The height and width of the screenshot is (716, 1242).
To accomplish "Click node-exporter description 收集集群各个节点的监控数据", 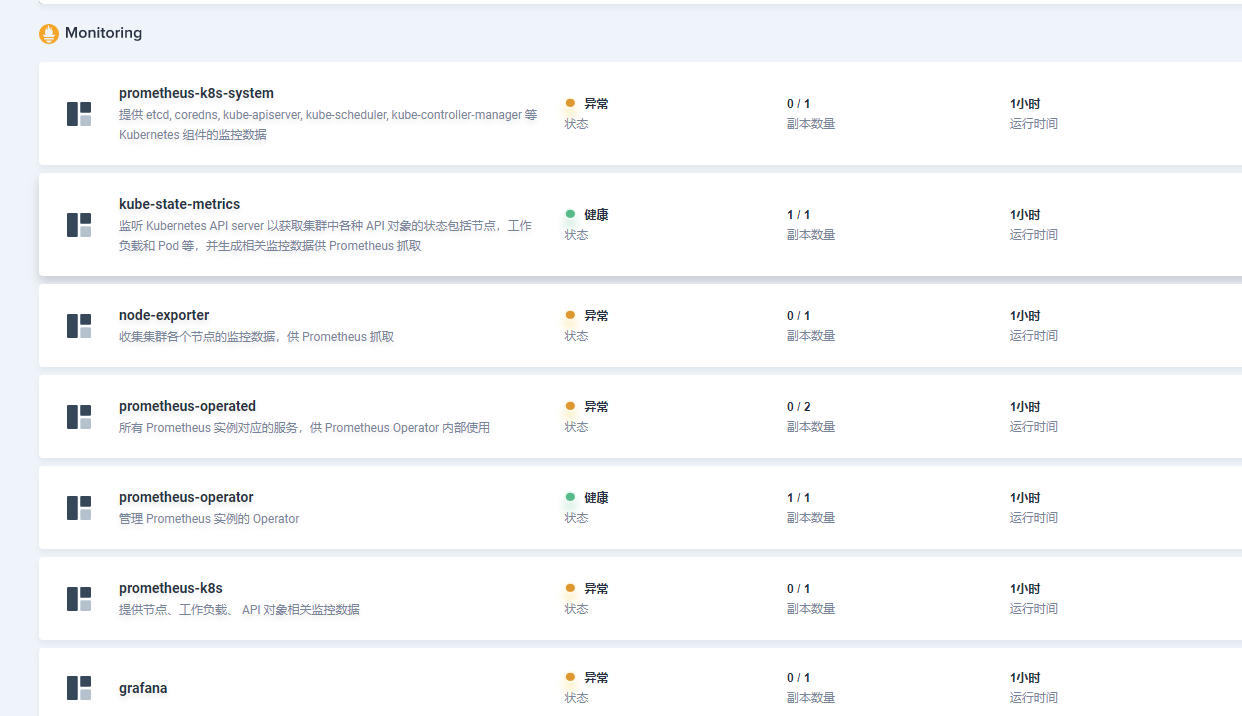I will coord(256,337).
